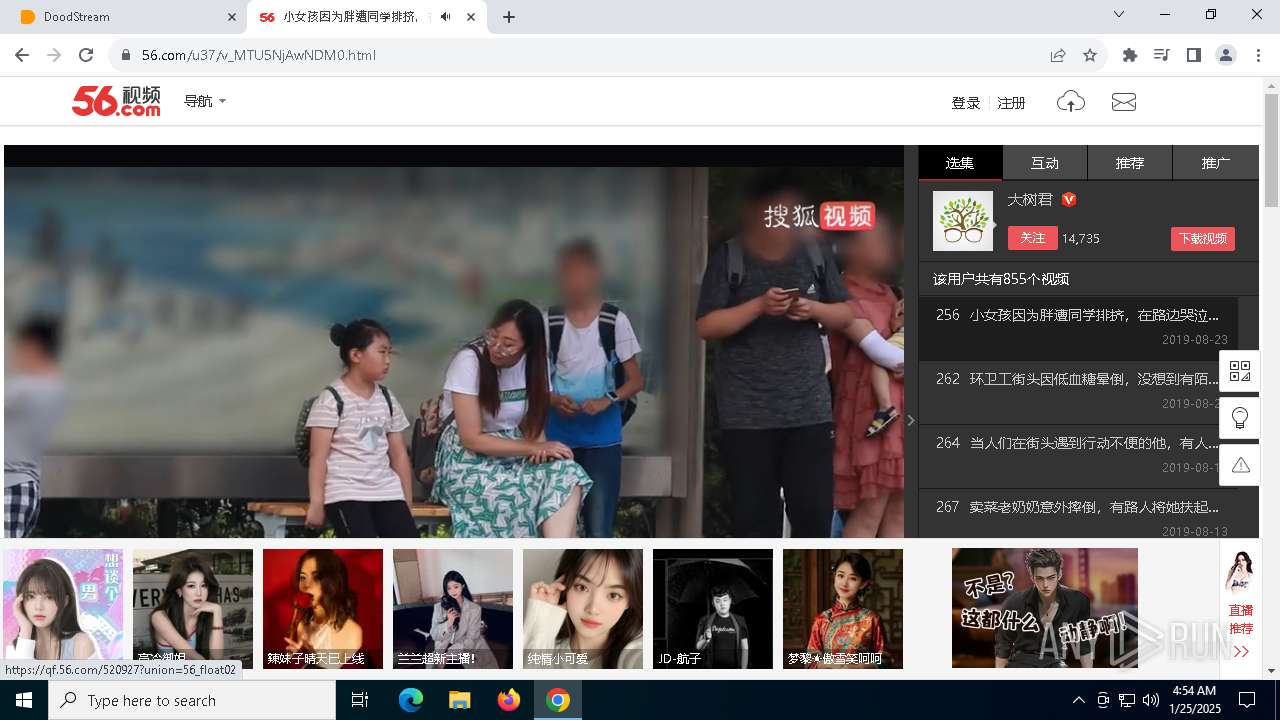Switch to the 推荐 tab
This screenshot has width=1280, height=720.
(1130, 163)
